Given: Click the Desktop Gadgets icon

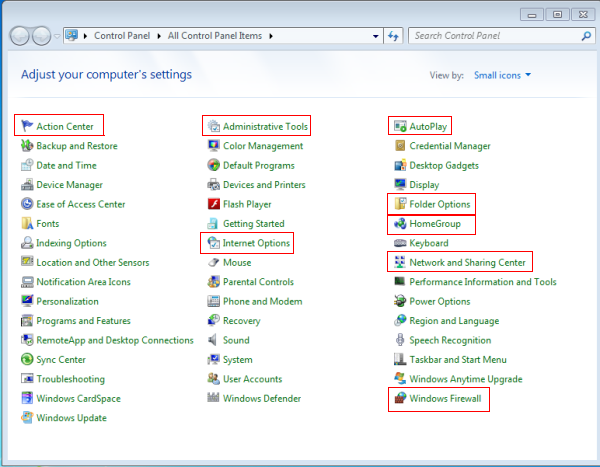Looking at the screenshot, I should [x=400, y=165].
